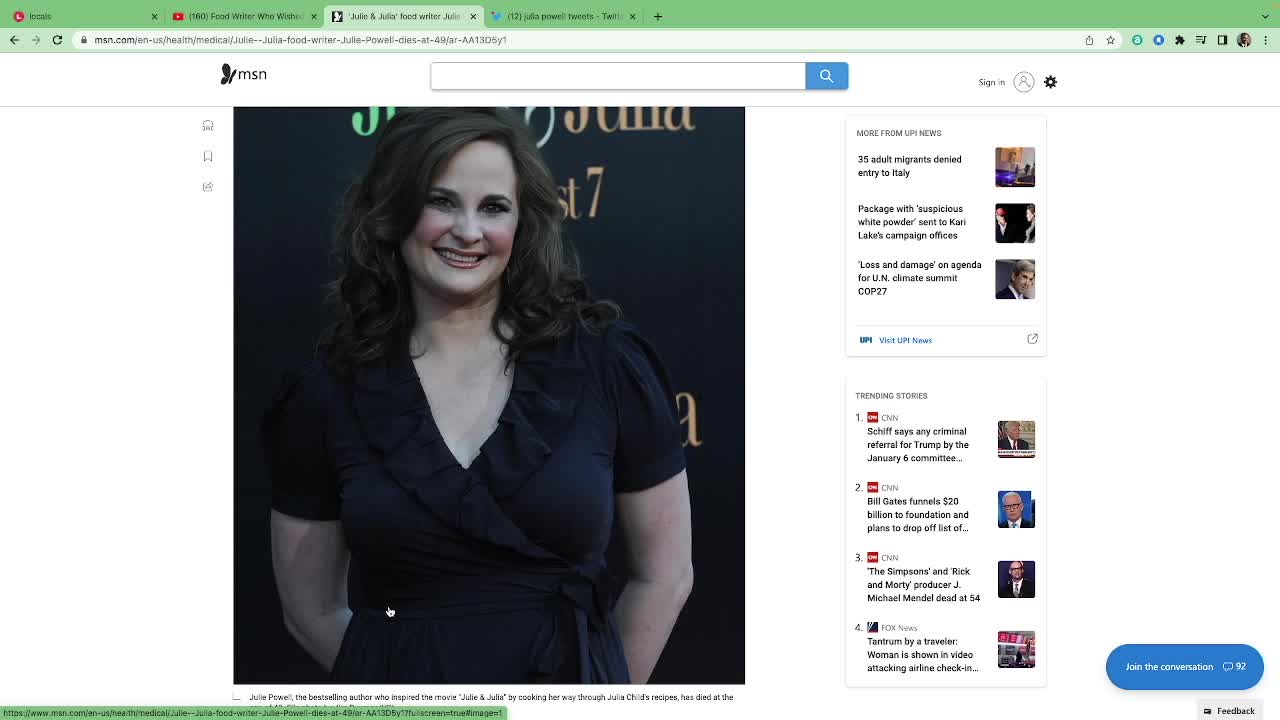Open the YouTube Food Writer tab
Screen dimensions: 1280x720
click(x=244, y=16)
